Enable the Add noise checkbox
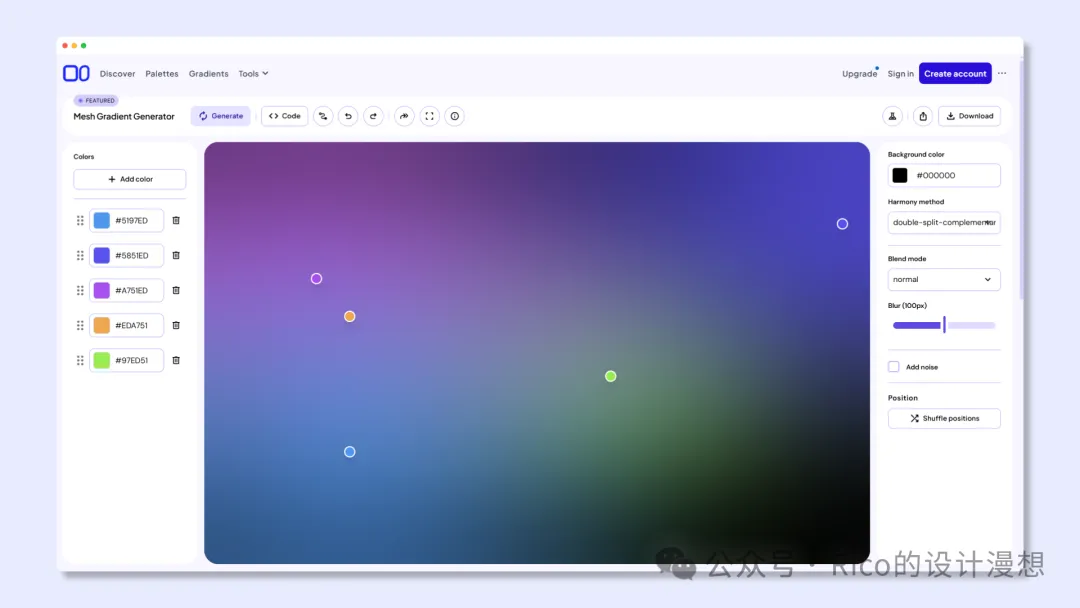 click(894, 367)
